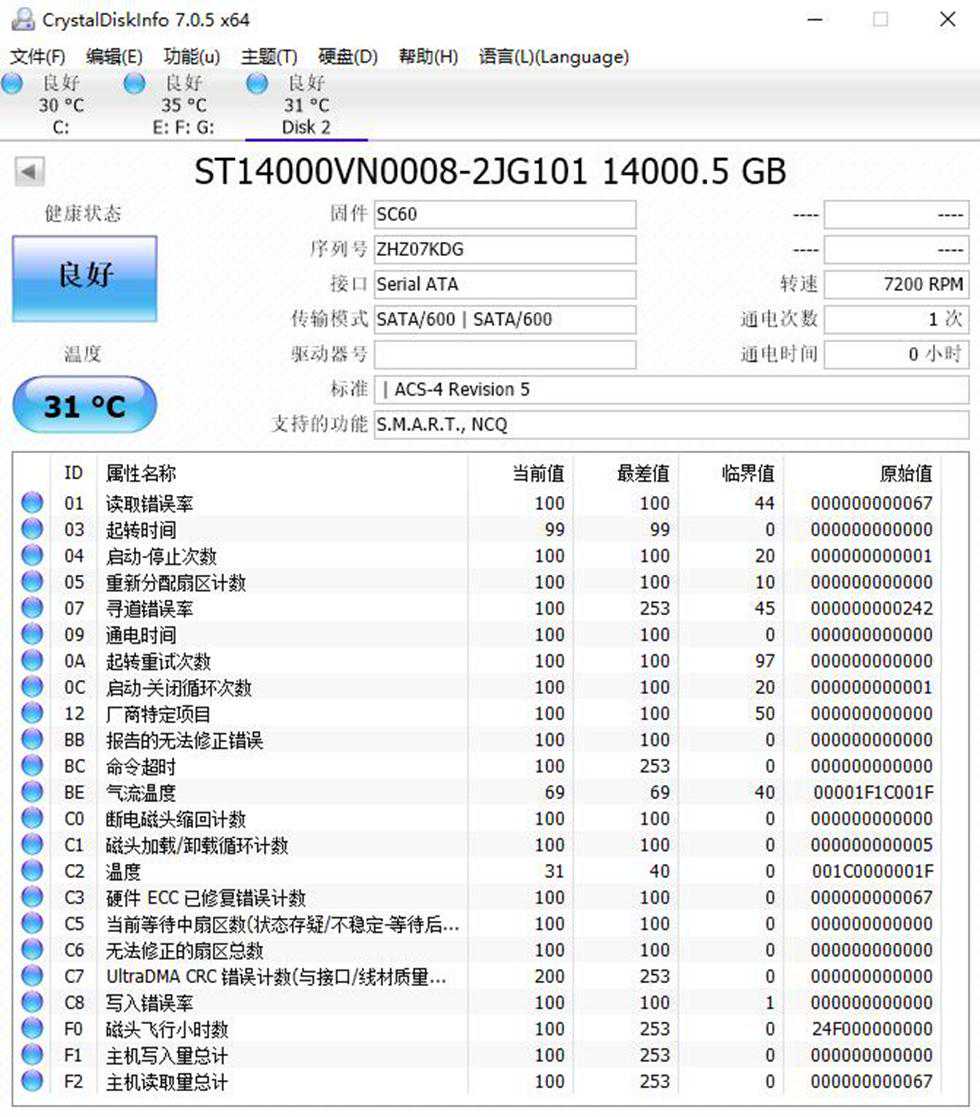The width and height of the screenshot is (980, 1117).
Task: Open the 硬盘(D) menu
Action: [348, 57]
